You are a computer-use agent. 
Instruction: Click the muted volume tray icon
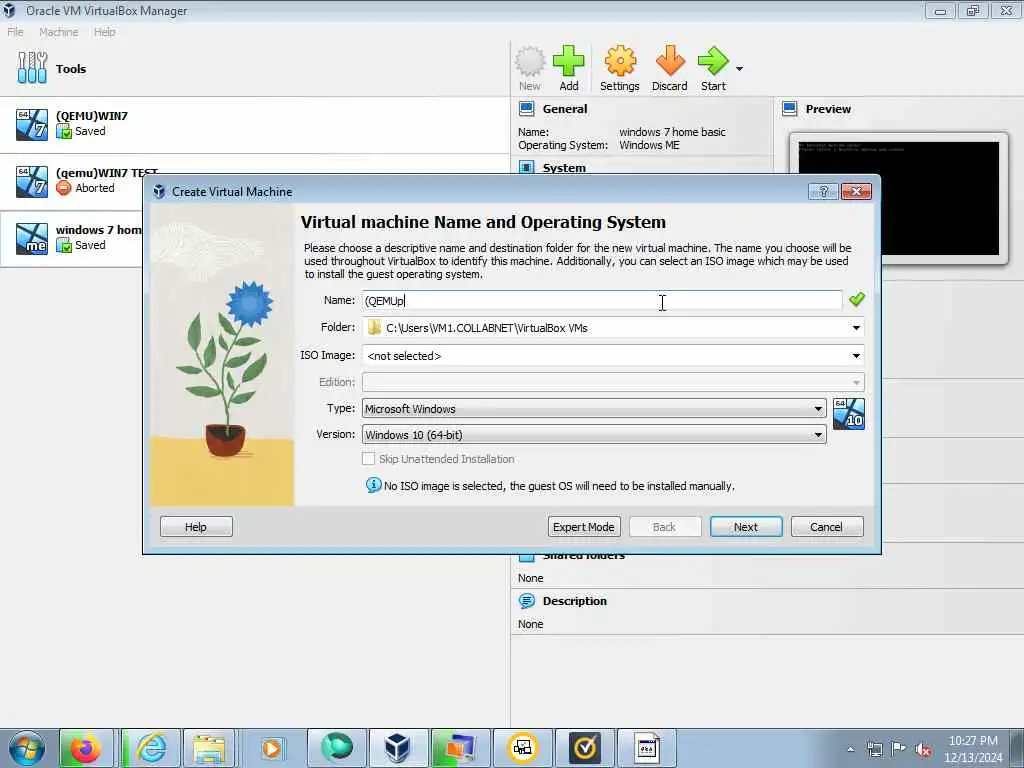[923, 750]
